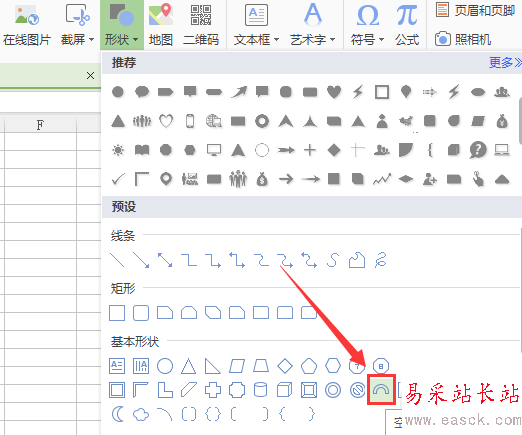Screen dimensions: 522x435
Task: Expand the 艺术字 dropdown arrow
Action: pos(332,40)
